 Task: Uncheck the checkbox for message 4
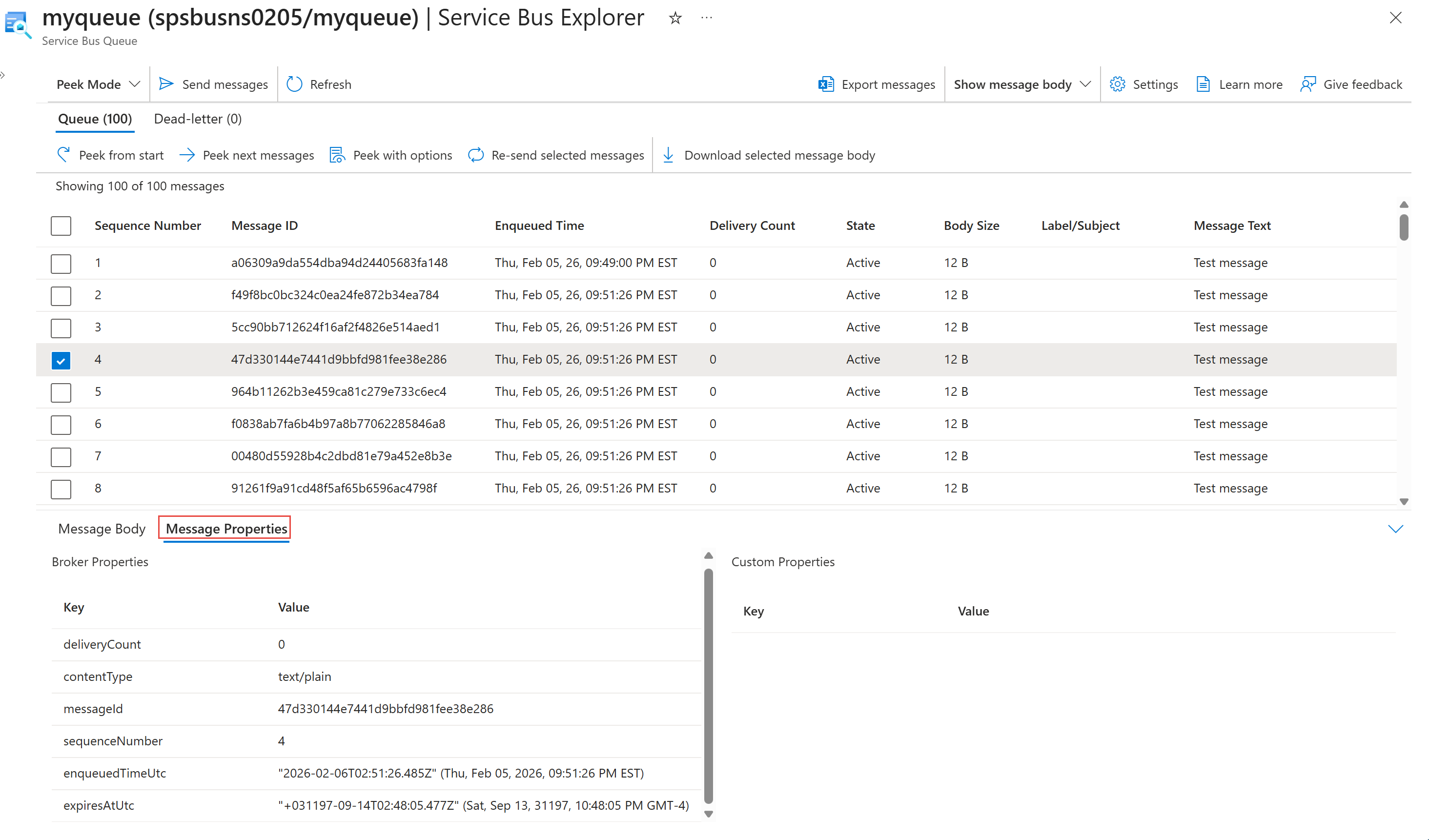[61, 360]
